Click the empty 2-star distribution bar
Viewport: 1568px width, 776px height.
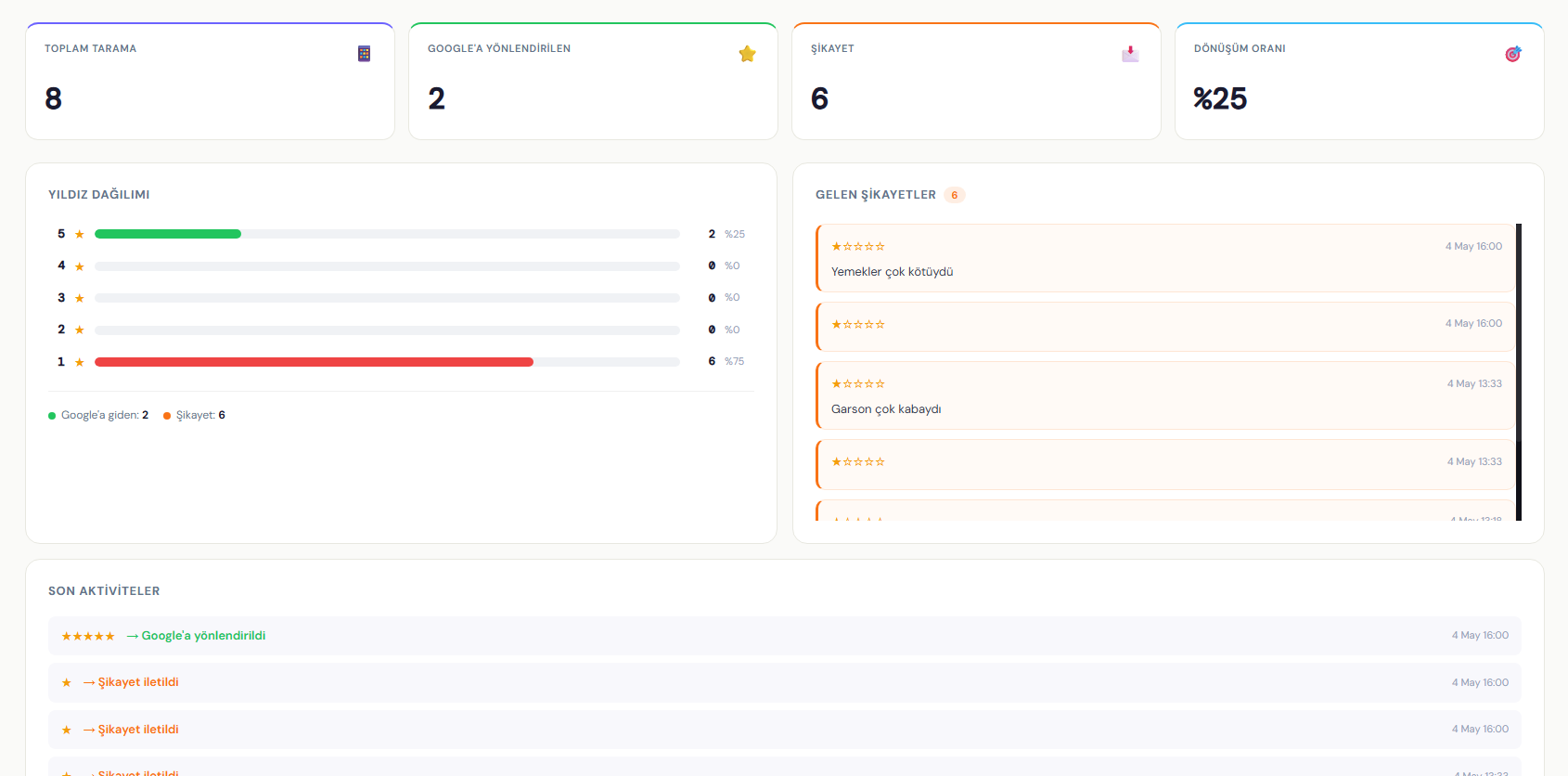tap(387, 330)
